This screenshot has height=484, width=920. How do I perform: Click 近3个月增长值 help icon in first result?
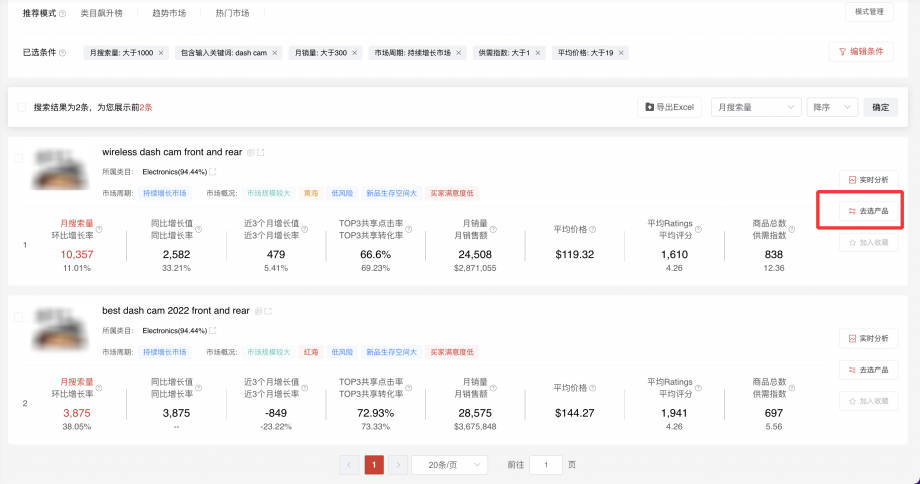tap(305, 229)
